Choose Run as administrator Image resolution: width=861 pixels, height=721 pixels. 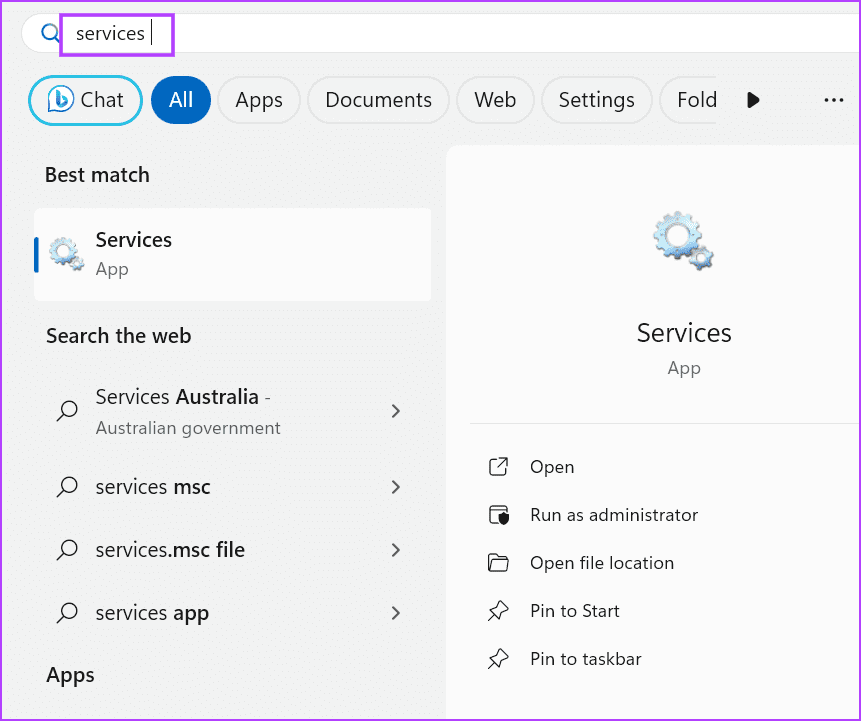click(614, 515)
